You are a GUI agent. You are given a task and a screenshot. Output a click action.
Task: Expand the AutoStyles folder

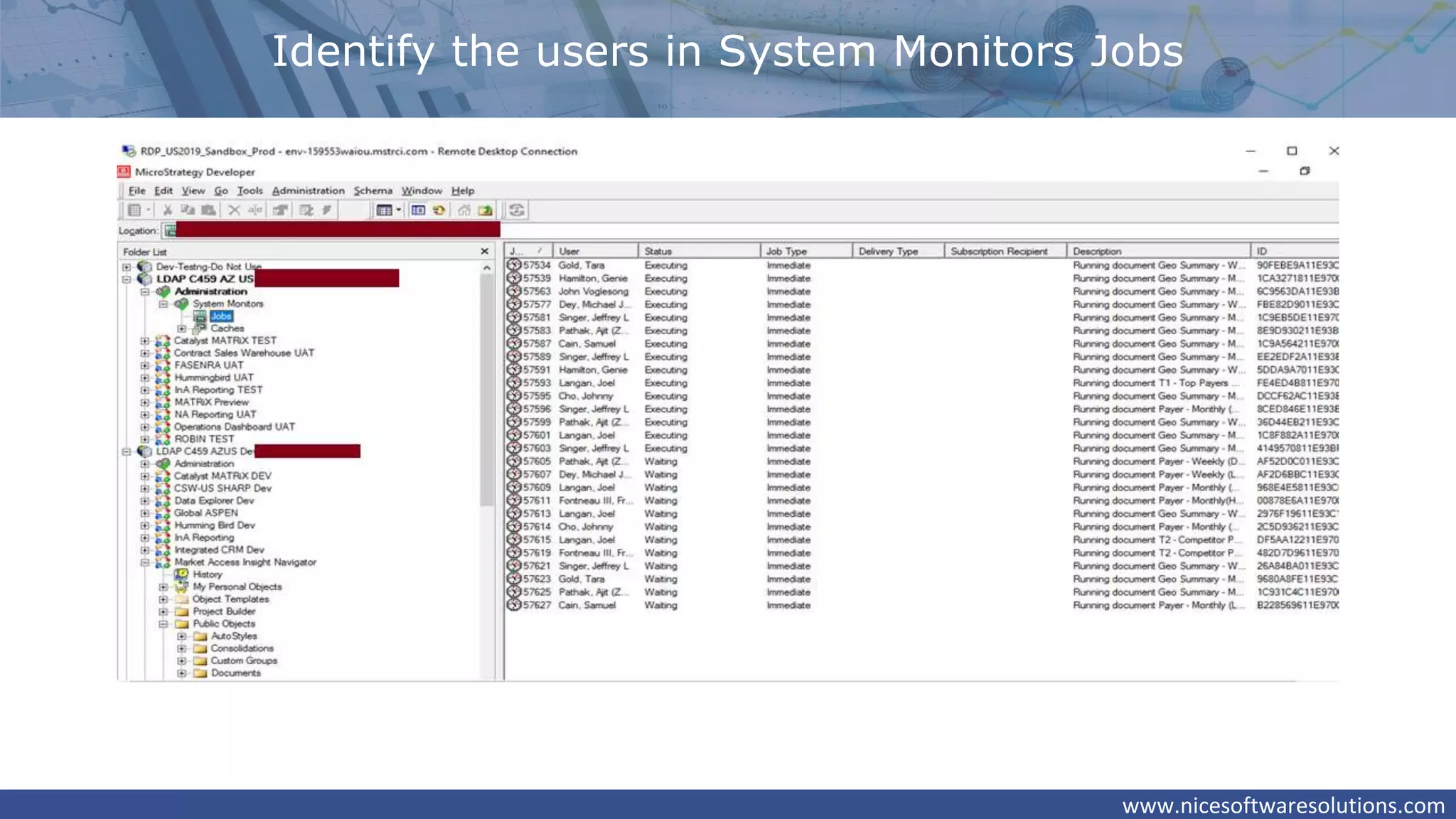pyautogui.click(x=182, y=636)
